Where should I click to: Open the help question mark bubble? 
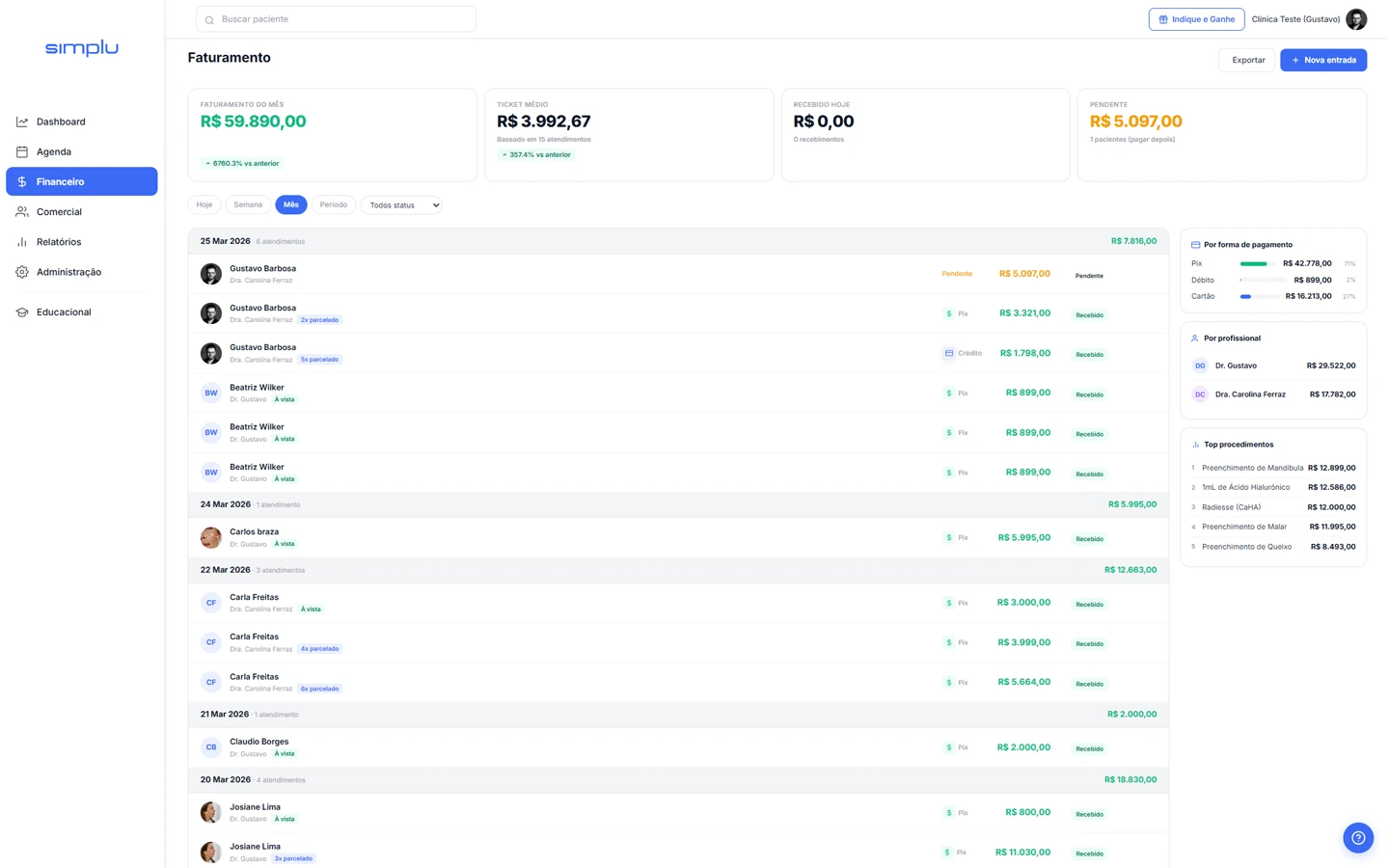[1358, 837]
